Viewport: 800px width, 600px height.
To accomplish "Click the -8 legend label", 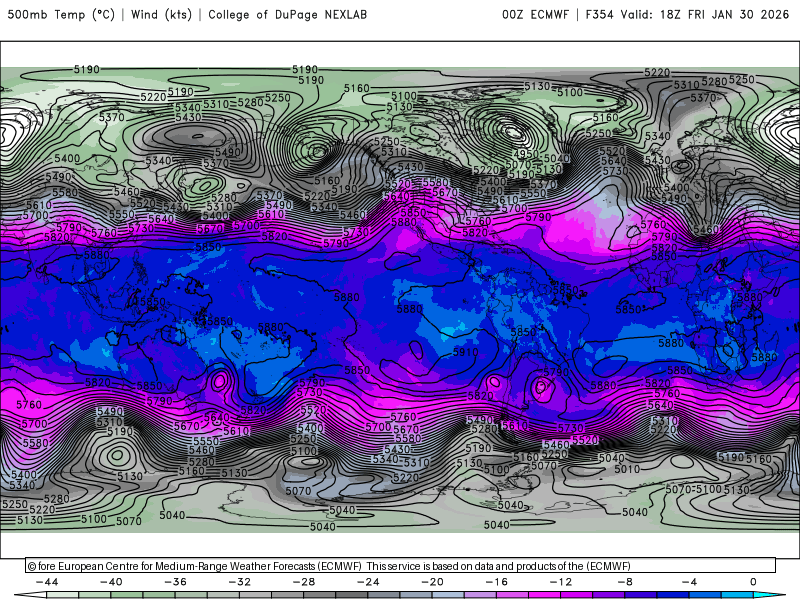I will point(624,582).
